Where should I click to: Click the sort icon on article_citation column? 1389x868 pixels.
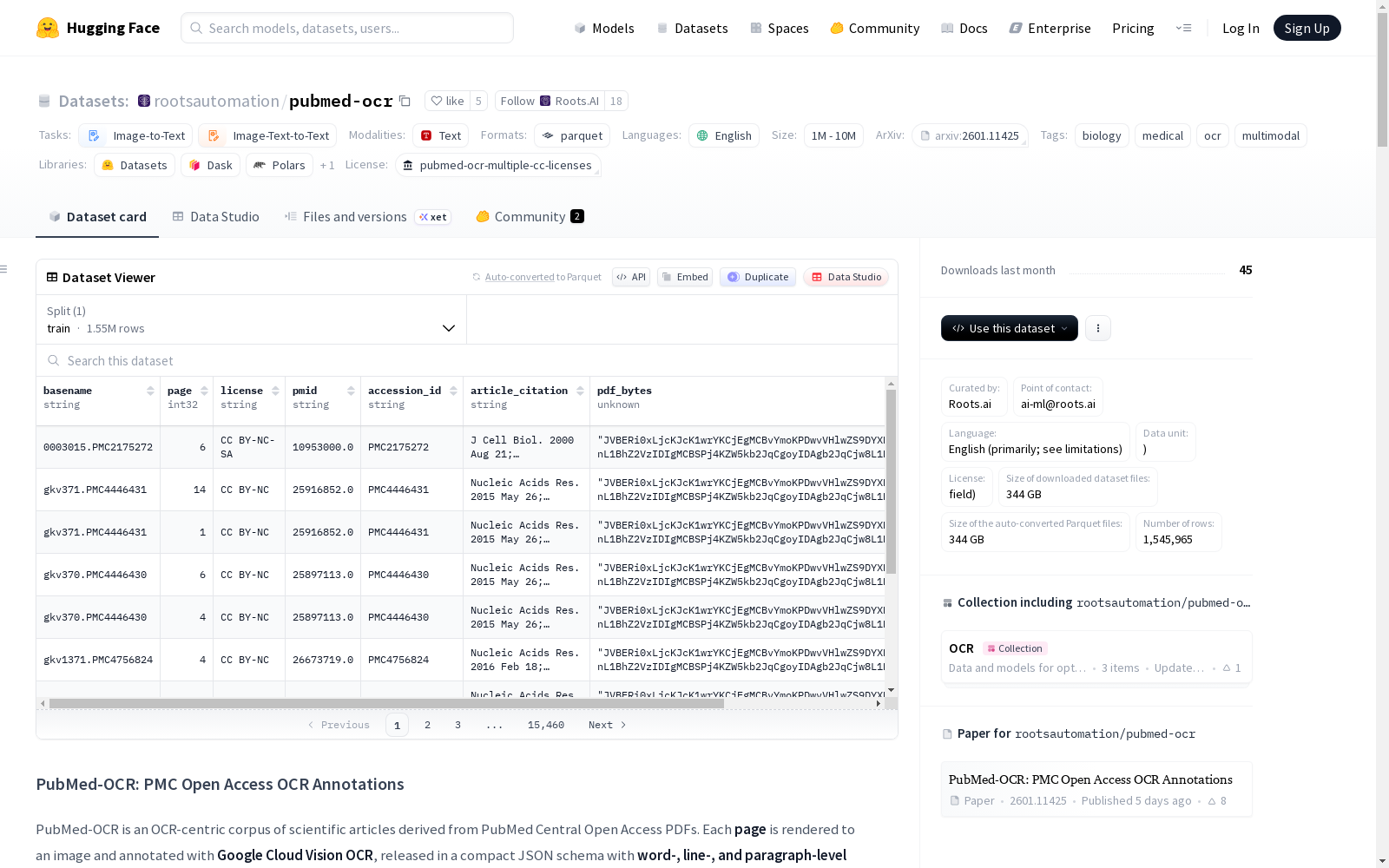pyautogui.click(x=580, y=391)
